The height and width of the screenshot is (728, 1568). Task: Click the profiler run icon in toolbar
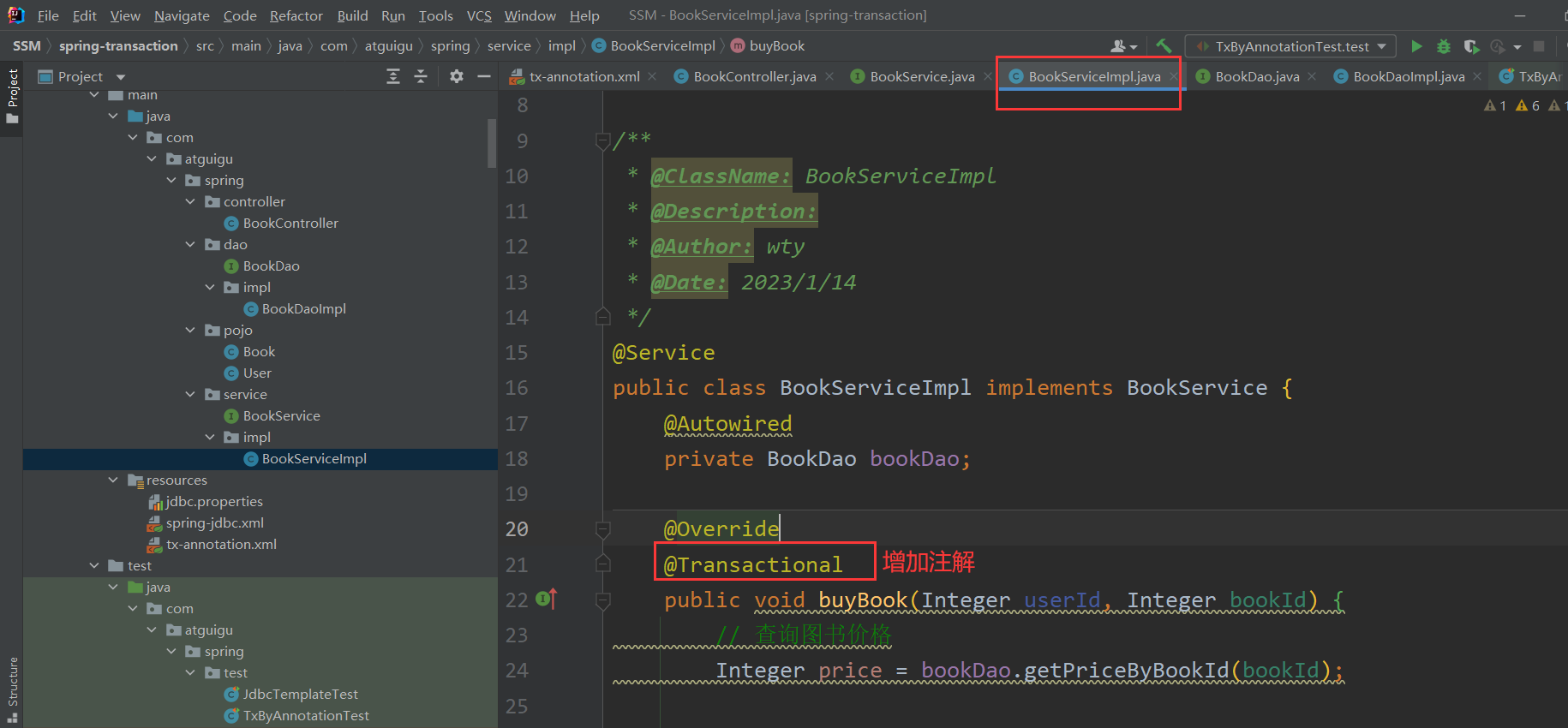[x=1498, y=46]
